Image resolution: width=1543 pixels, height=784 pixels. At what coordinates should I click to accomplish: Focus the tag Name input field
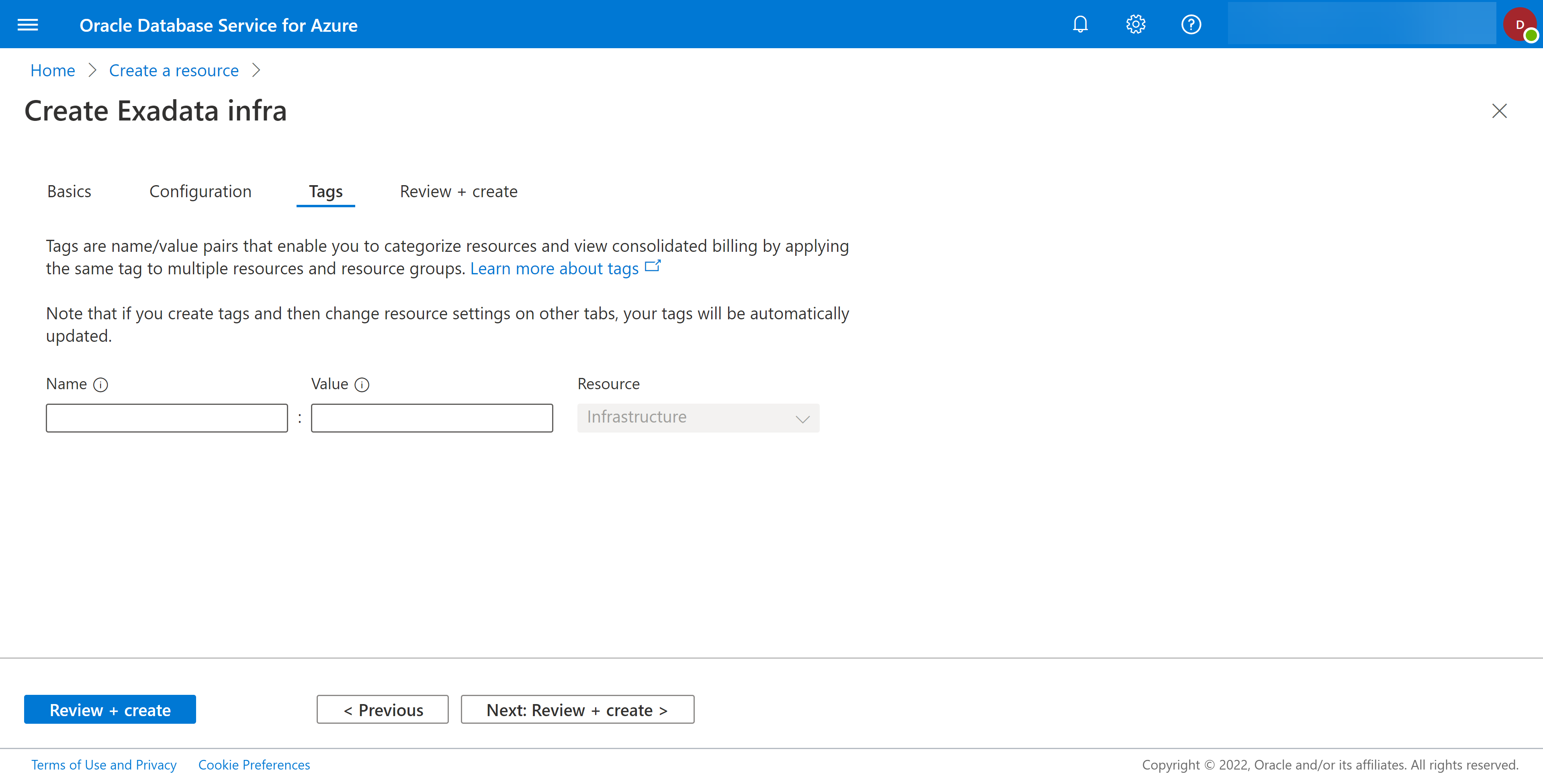(x=166, y=417)
